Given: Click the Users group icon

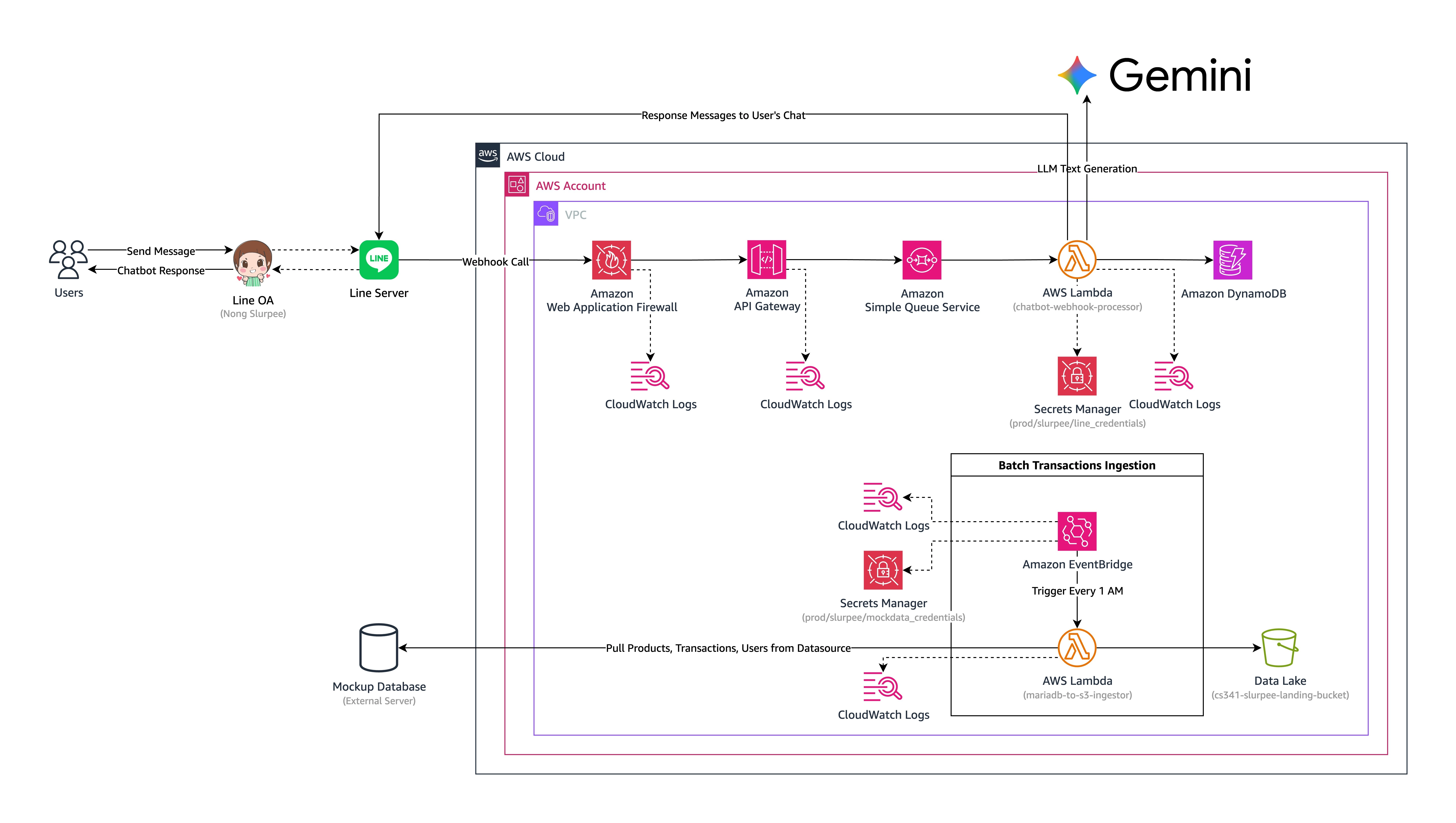Looking at the screenshot, I should pyautogui.click(x=68, y=260).
